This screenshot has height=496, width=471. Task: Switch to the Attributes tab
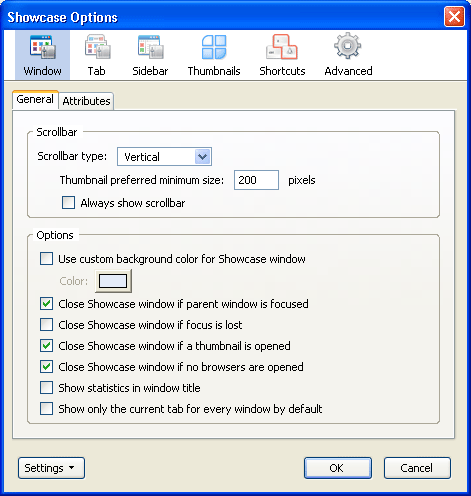pos(86,101)
